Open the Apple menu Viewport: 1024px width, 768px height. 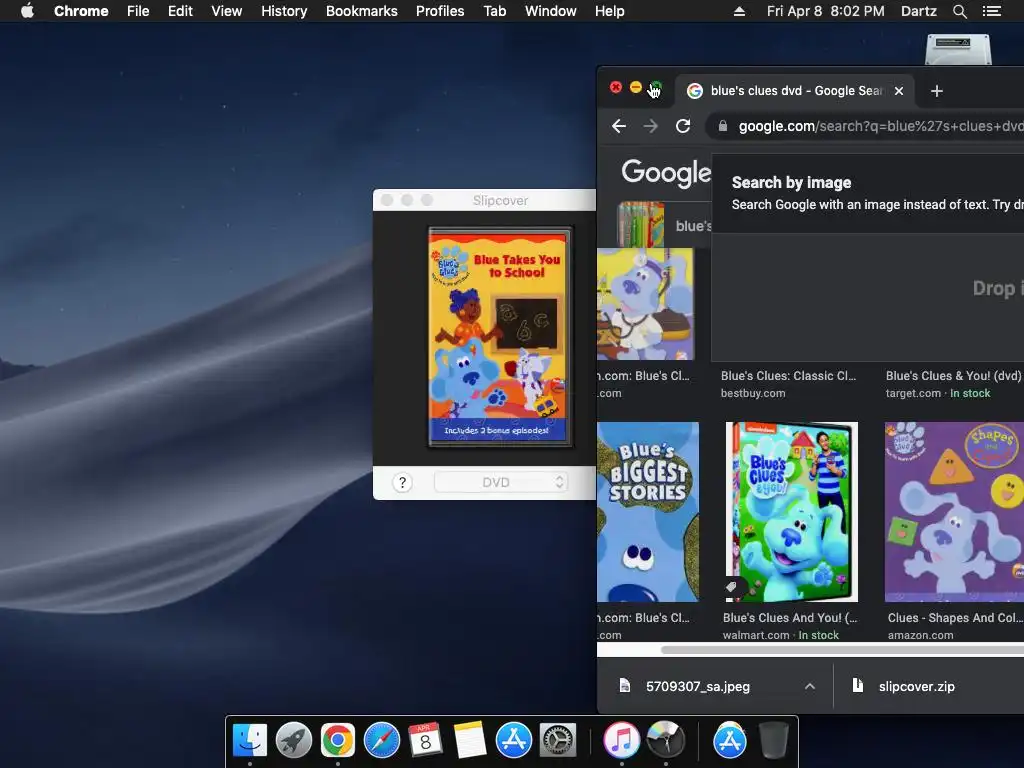[x=27, y=11]
